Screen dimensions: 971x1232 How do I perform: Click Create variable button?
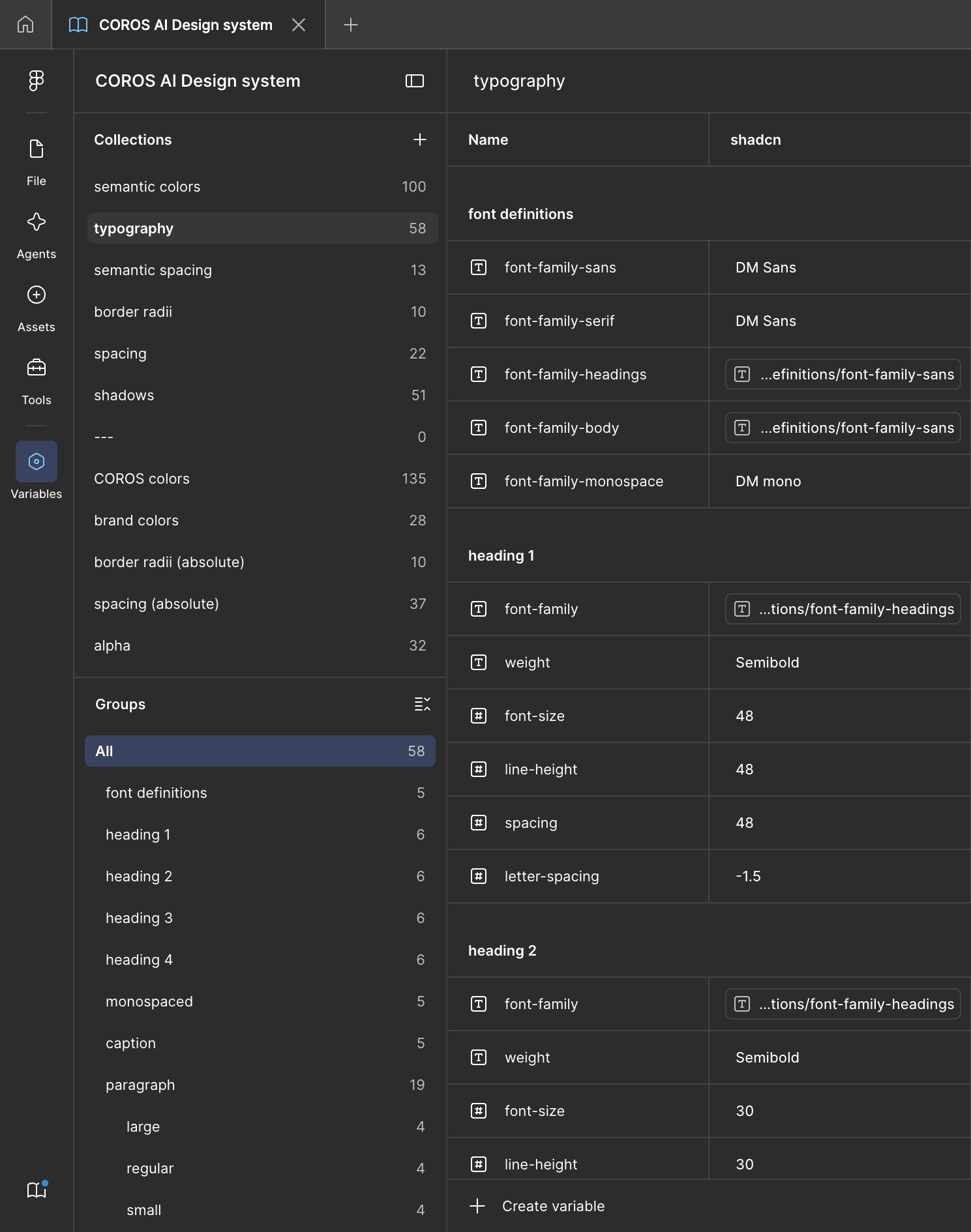point(537,1206)
